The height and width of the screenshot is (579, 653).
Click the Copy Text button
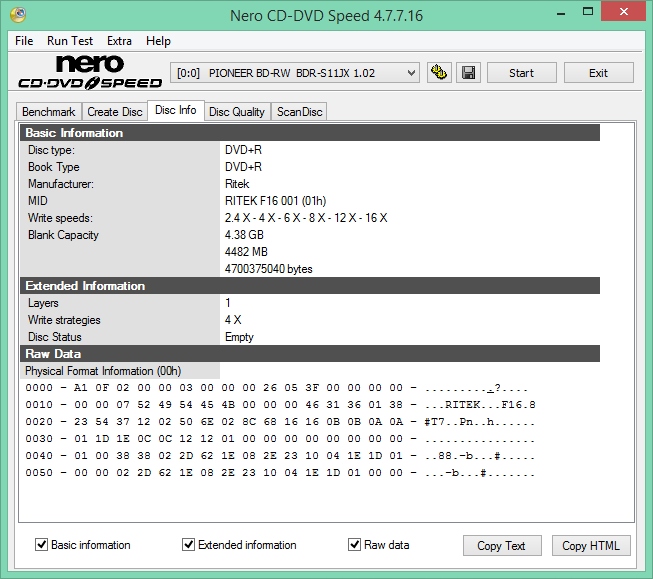(502, 546)
